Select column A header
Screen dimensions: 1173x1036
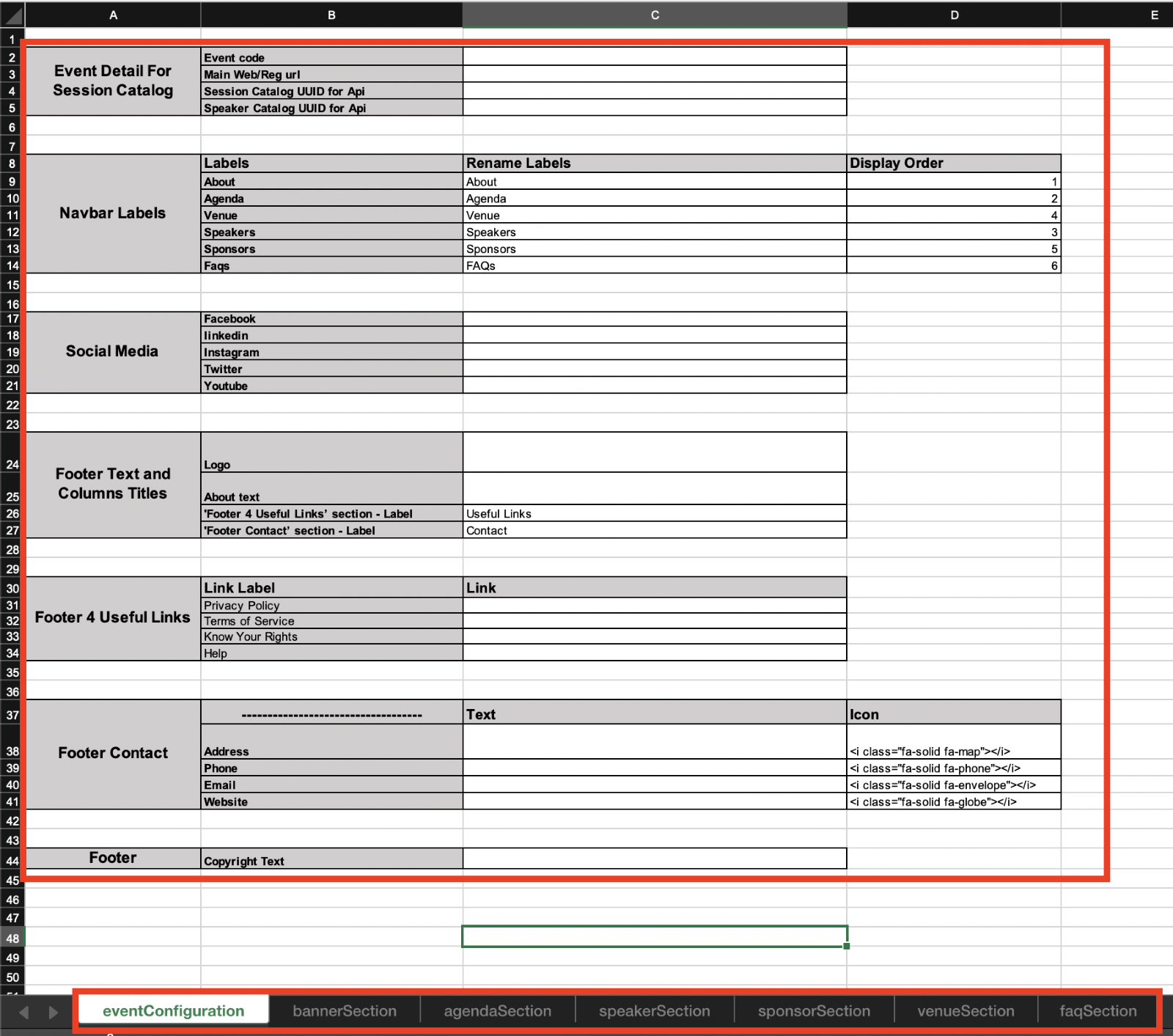[x=113, y=15]
